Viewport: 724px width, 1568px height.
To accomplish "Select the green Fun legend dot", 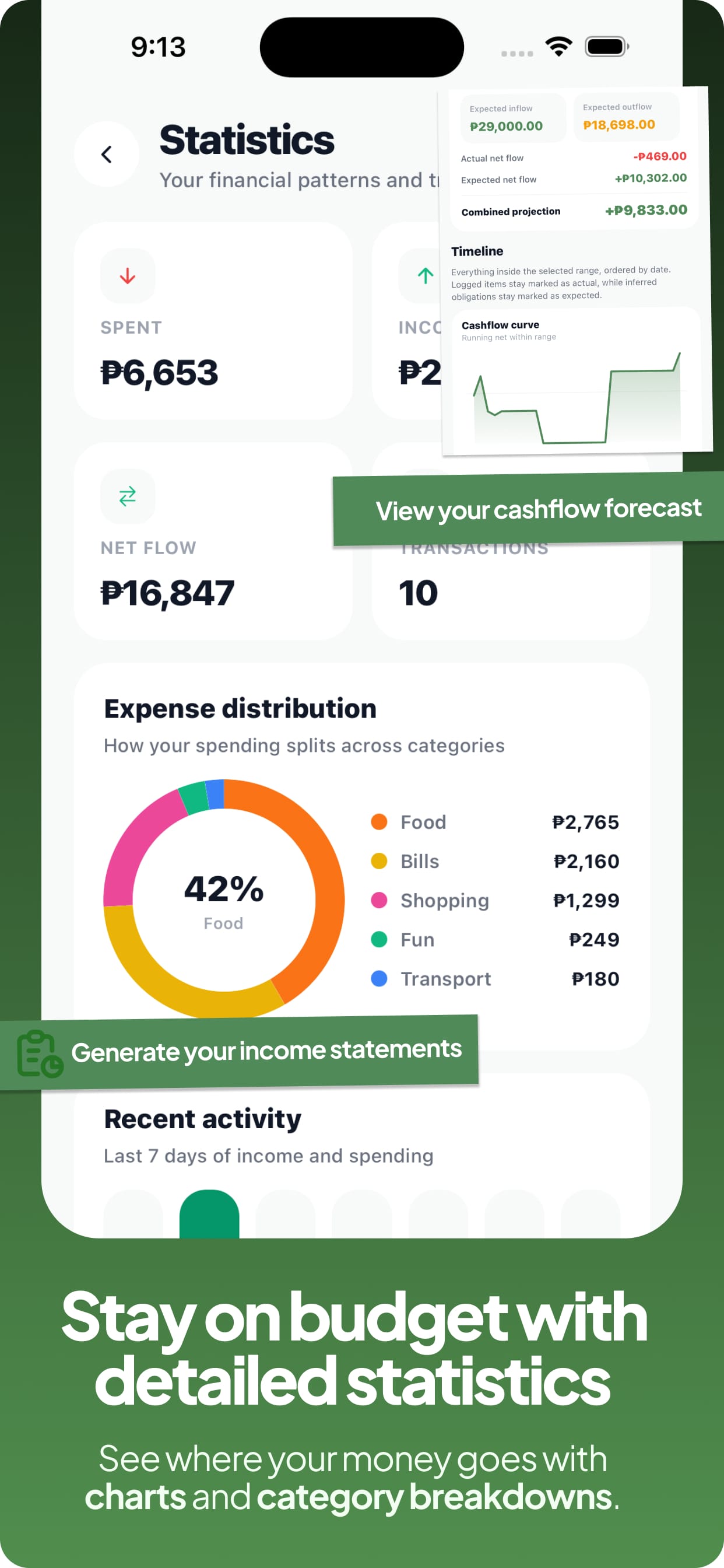I will click(x=379, y=939).
